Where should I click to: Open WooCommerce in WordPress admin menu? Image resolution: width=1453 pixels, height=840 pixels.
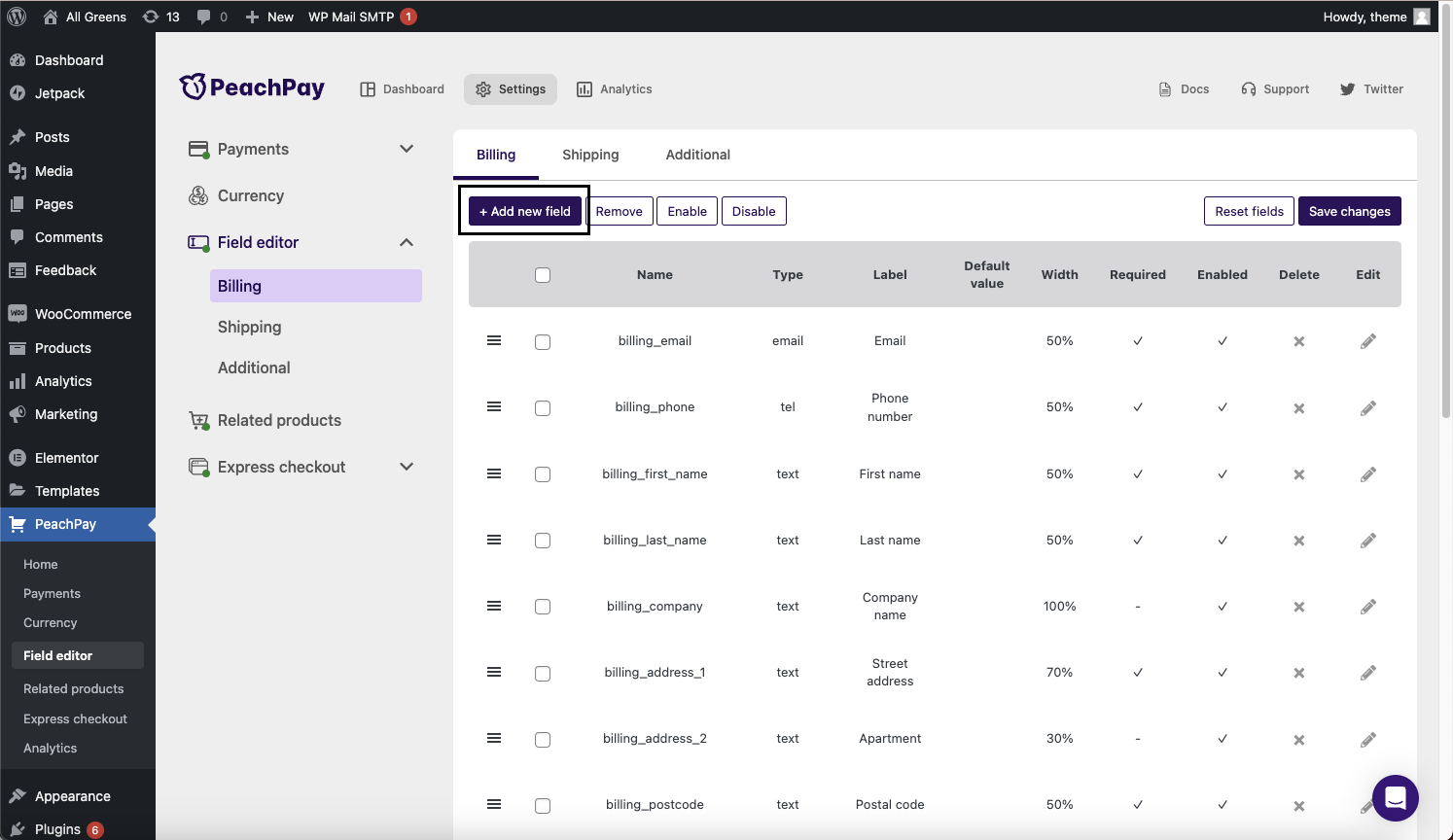click(x=78, y=314)
